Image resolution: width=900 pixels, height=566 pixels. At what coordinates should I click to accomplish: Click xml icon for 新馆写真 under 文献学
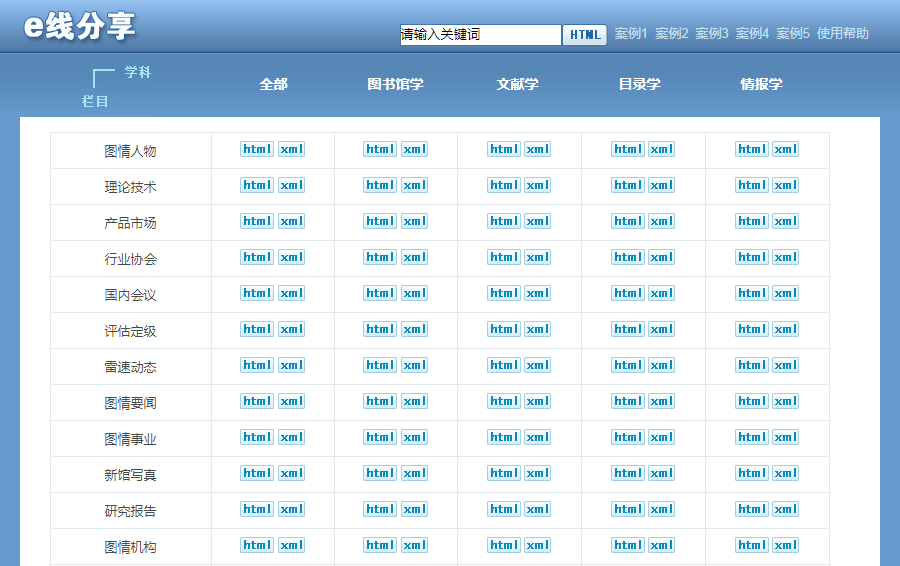tap(538, 474)
